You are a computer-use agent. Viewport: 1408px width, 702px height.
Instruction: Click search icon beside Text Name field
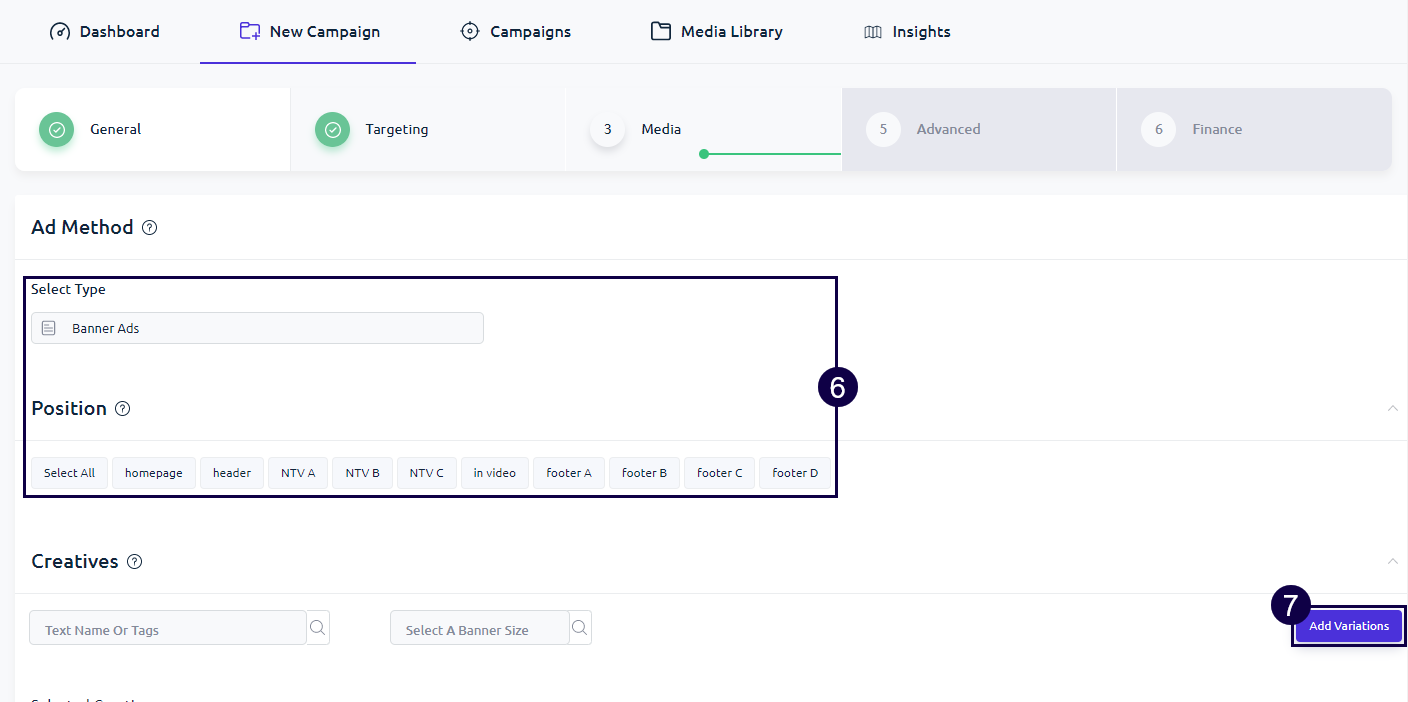coord(318,628)
